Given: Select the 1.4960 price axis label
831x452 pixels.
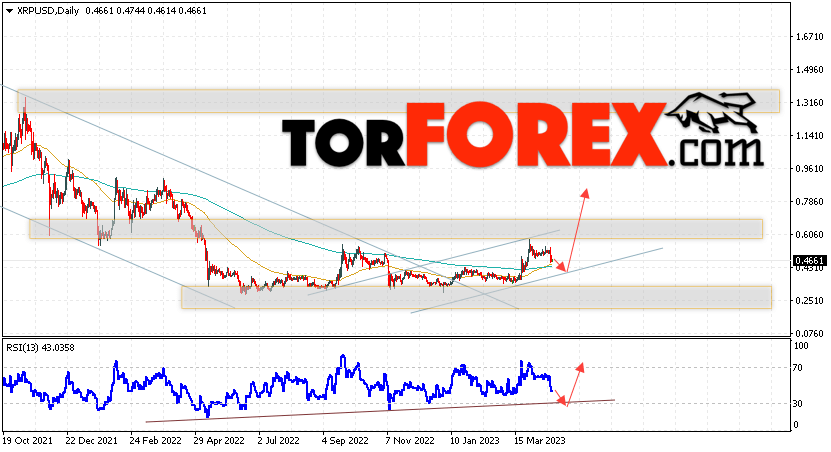Looking at the screenshot, I should click(809, 69).
